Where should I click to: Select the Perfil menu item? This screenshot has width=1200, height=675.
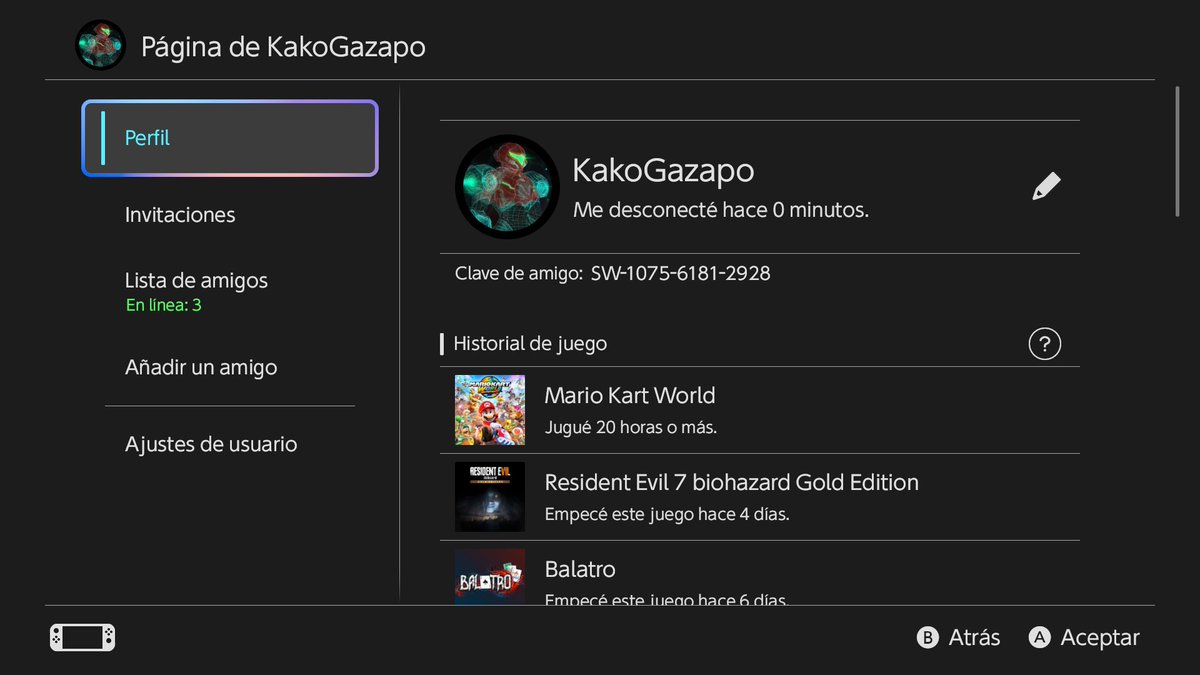click(x=230, y=138)
